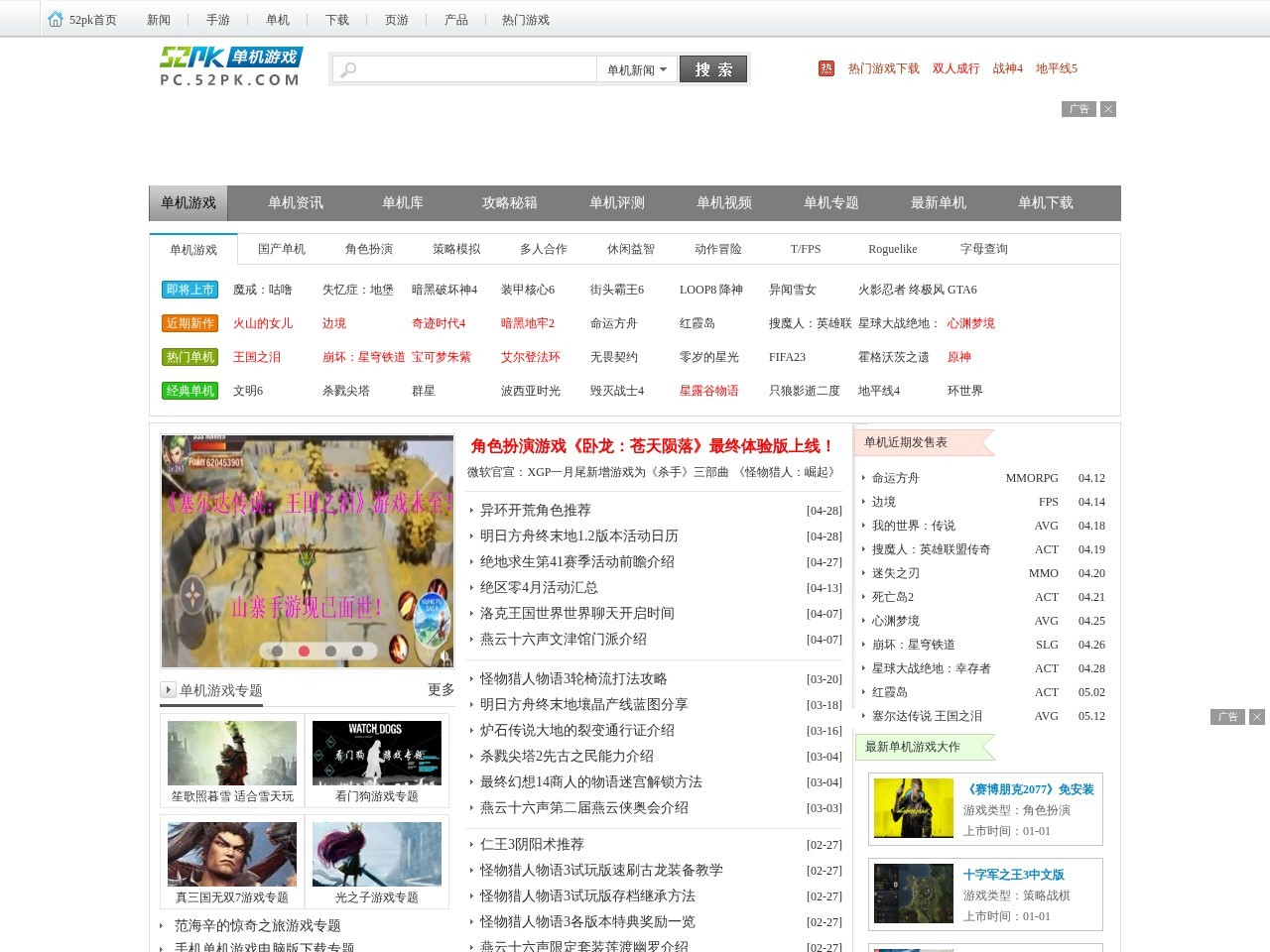Open 死亡岛2 in the release list
1270x952 pixels.
[893, 597]
